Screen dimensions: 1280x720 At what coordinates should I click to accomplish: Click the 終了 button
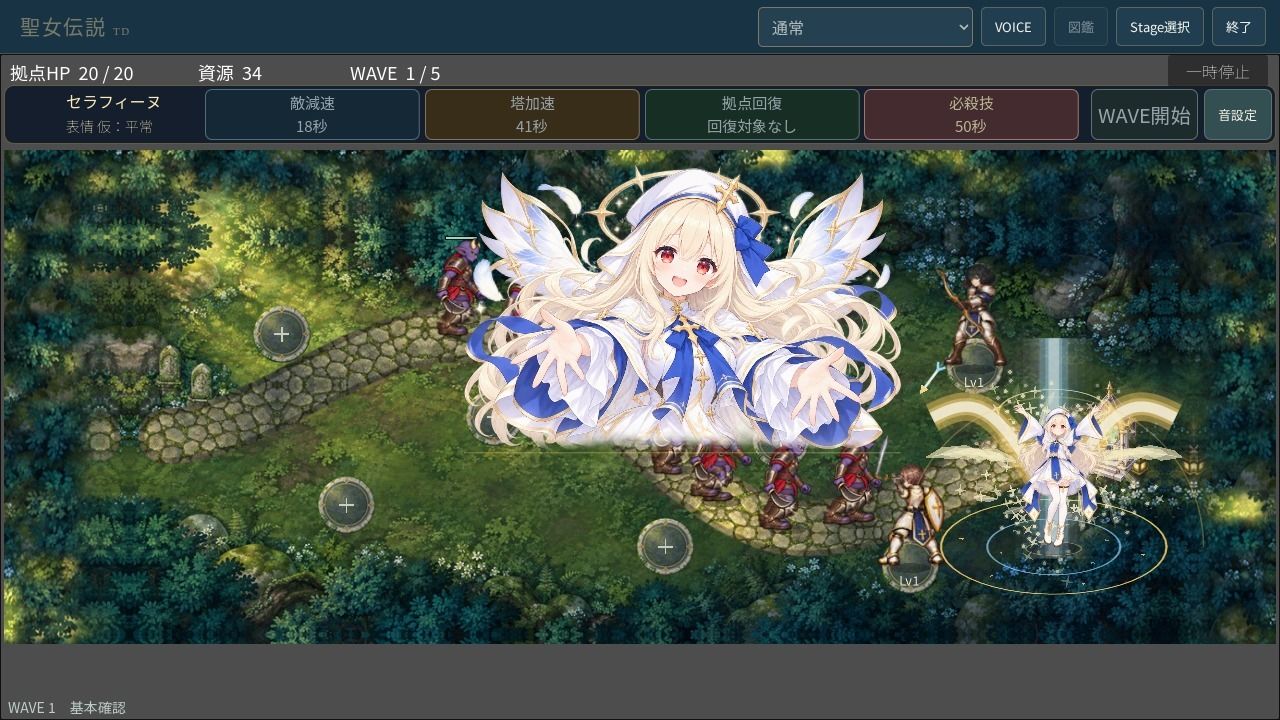tap(1239, 27)
